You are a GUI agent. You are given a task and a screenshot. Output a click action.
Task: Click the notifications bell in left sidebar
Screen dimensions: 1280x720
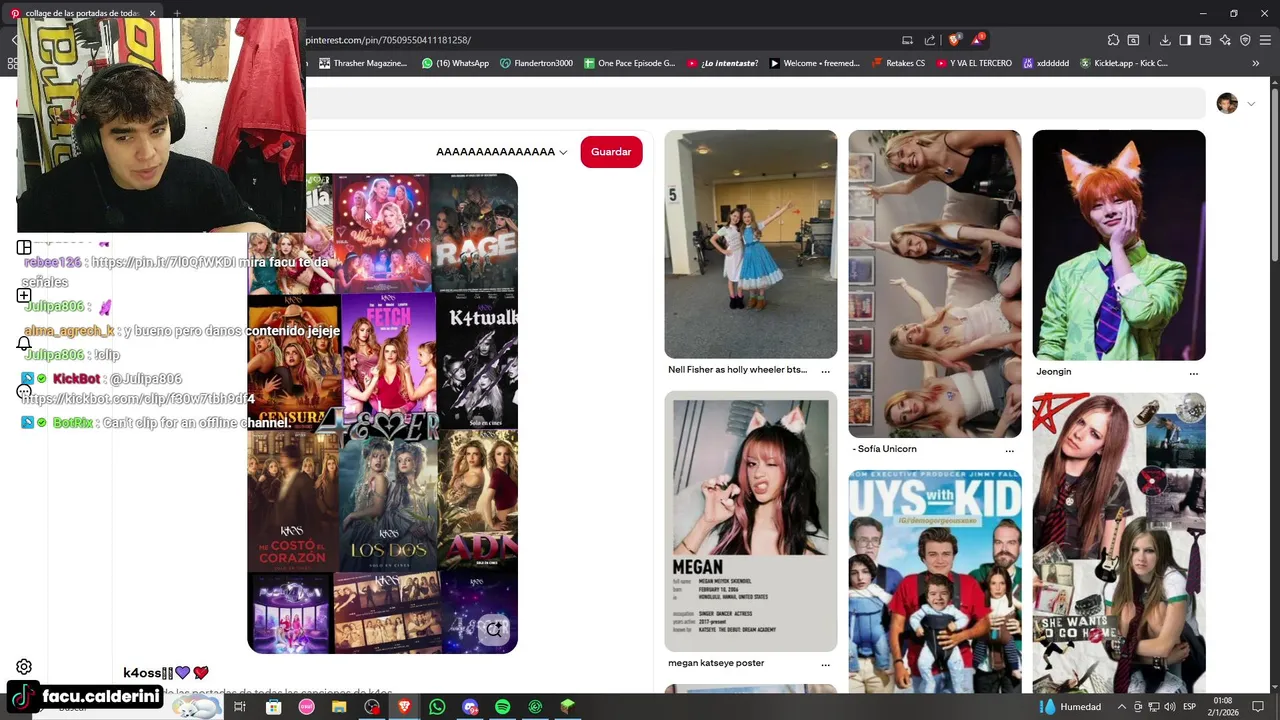tap(24, 343)
